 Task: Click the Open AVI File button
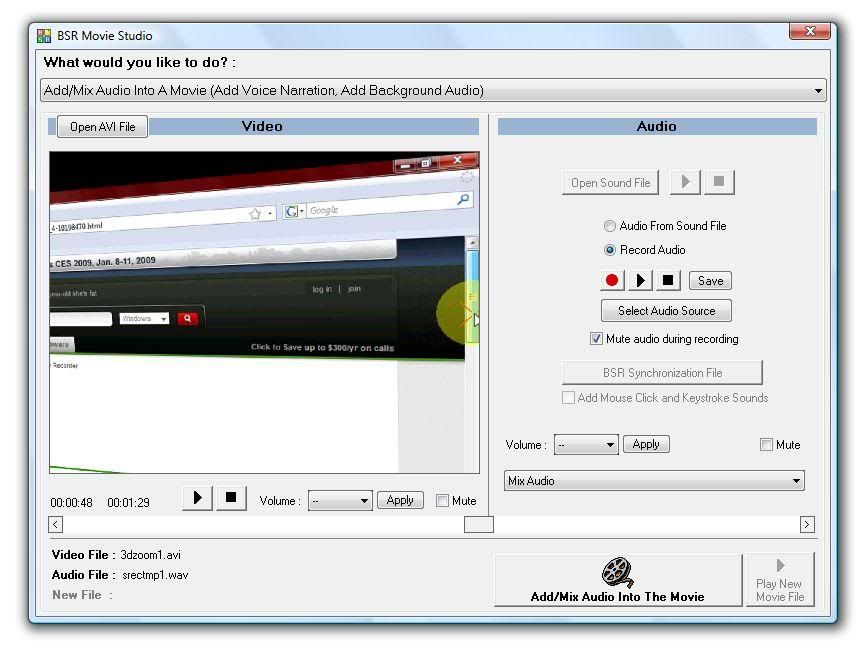[x=102, y=127]
